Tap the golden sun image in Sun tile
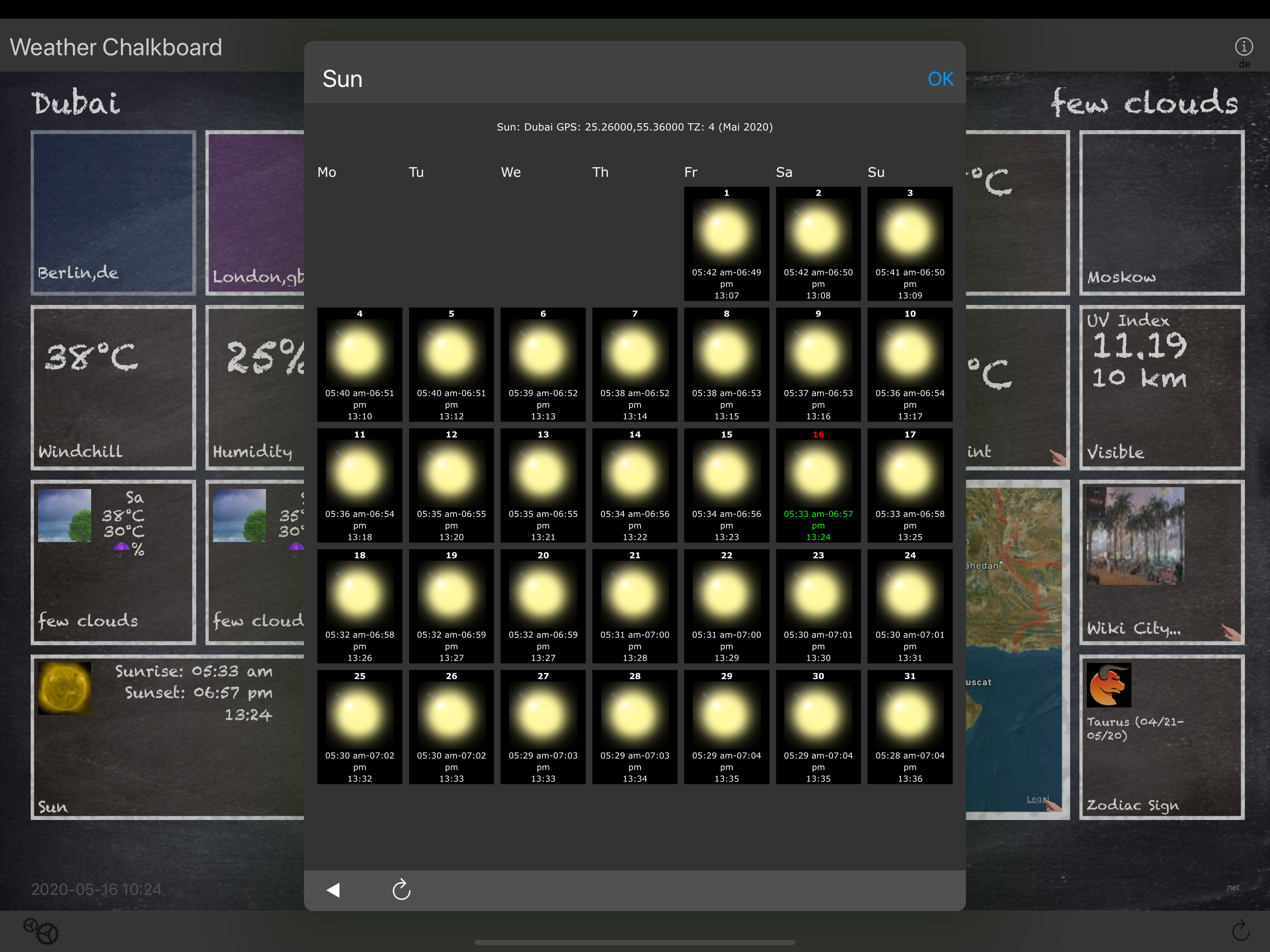The image size is (1270, 952). click(64, 688)
